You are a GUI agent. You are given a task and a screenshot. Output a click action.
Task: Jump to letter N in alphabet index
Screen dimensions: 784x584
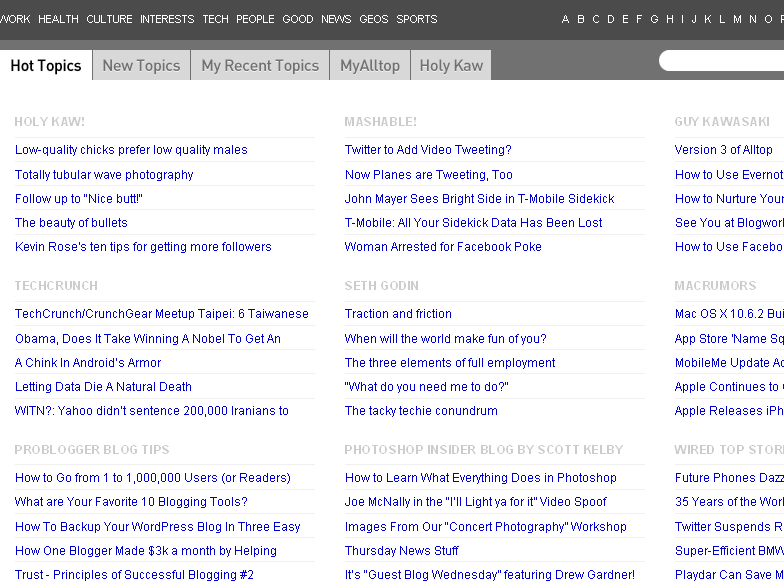[752, 19]
